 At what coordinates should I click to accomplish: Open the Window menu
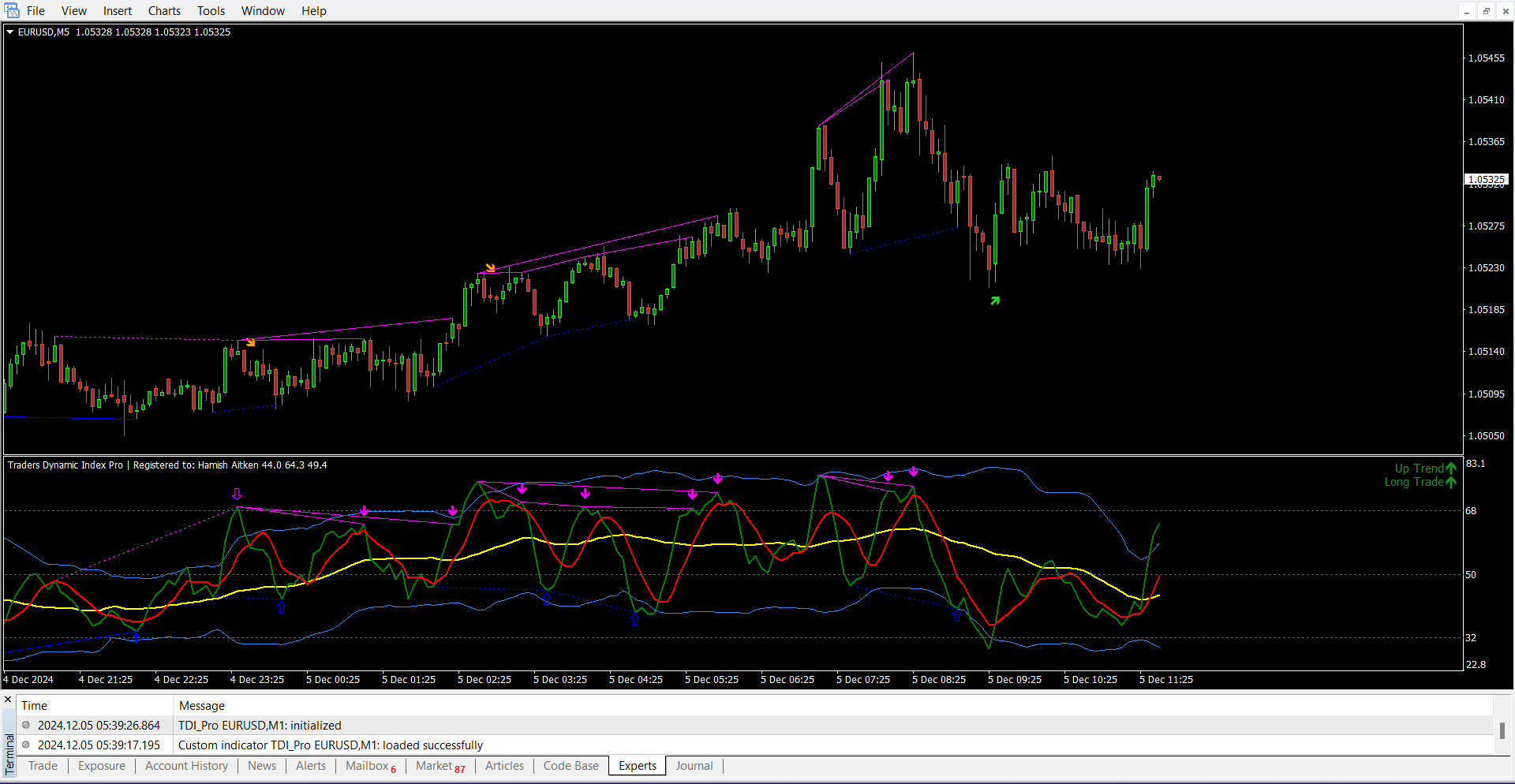point(263,11)
